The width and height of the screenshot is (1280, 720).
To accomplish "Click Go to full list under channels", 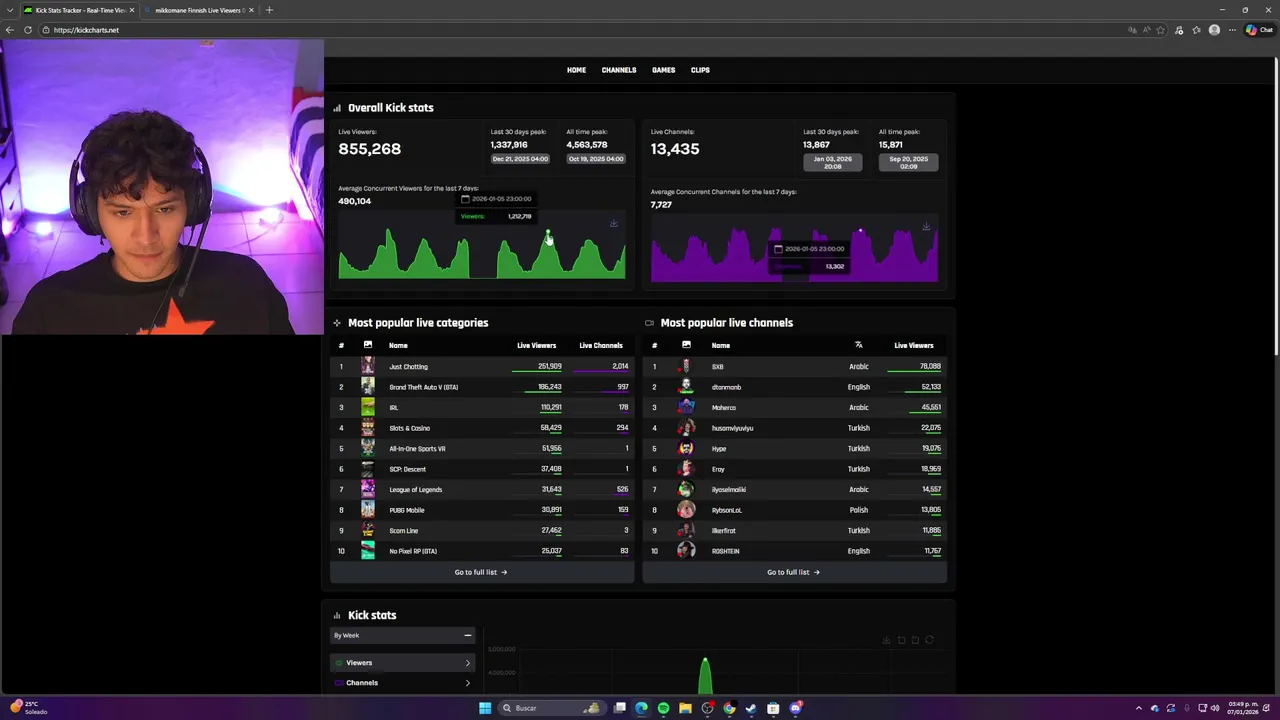I will 793,572.
